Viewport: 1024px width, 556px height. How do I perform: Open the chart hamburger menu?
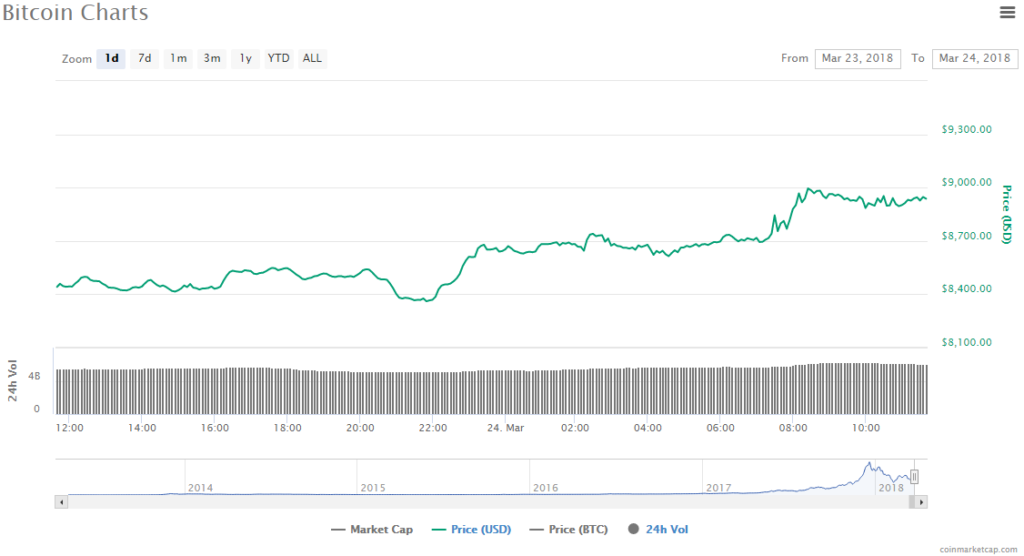point(1007,12)
